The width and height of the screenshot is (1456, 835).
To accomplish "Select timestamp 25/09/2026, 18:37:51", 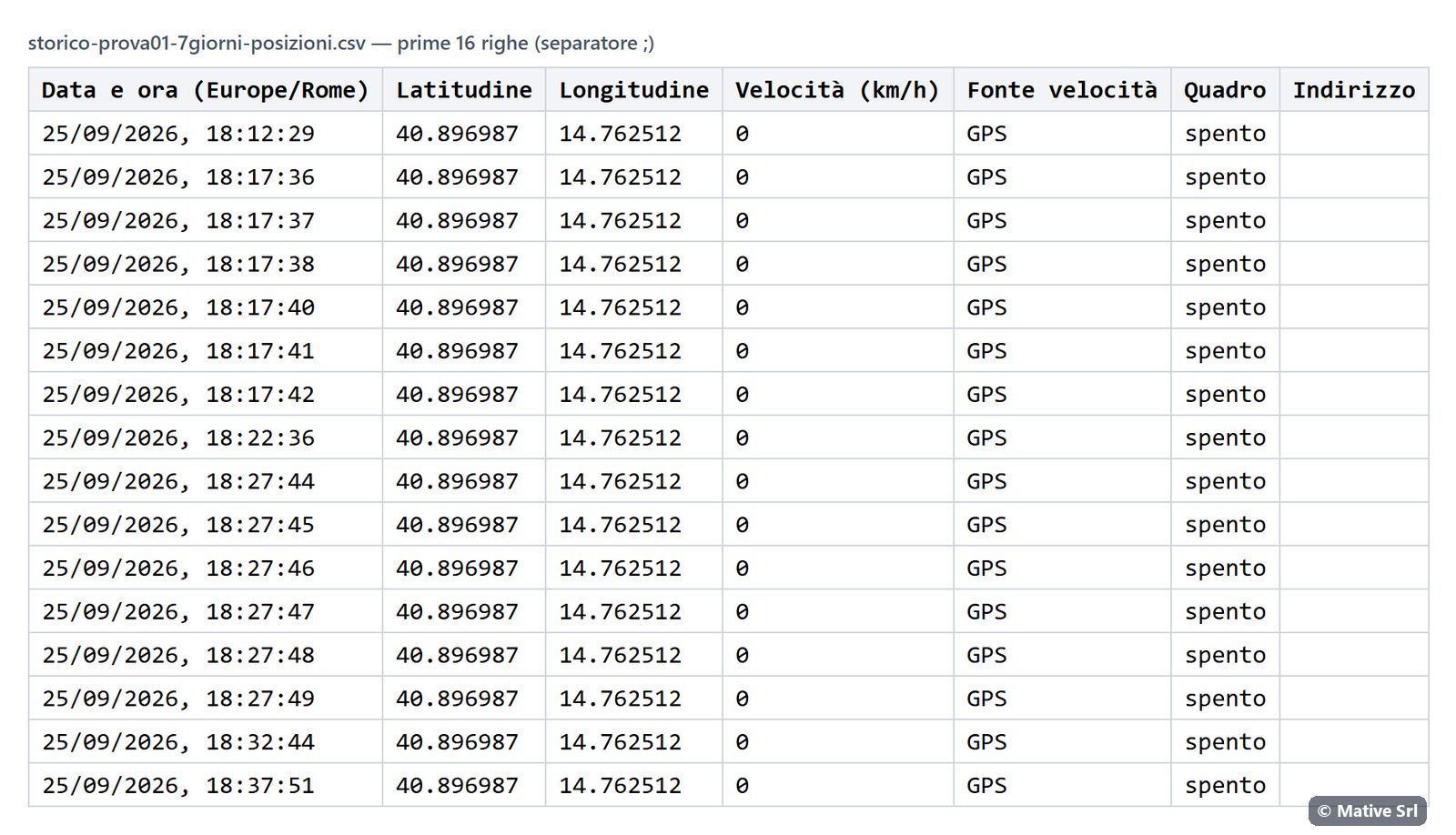I will (x=178, y=786).
